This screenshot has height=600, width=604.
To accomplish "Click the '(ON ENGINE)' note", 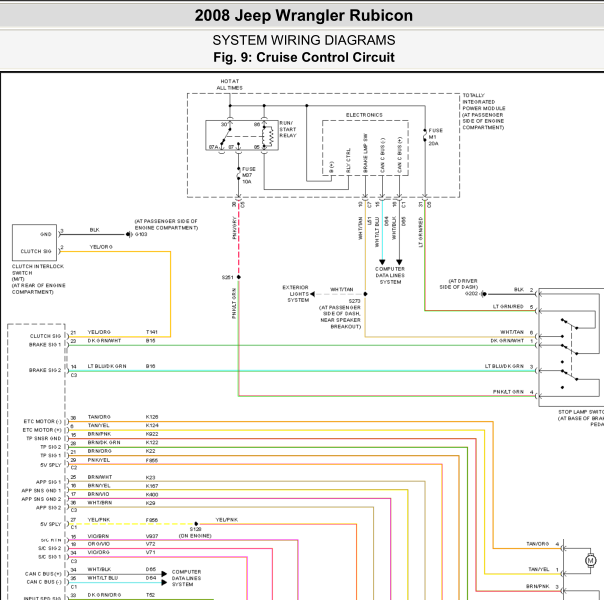I will coord(195,536).
